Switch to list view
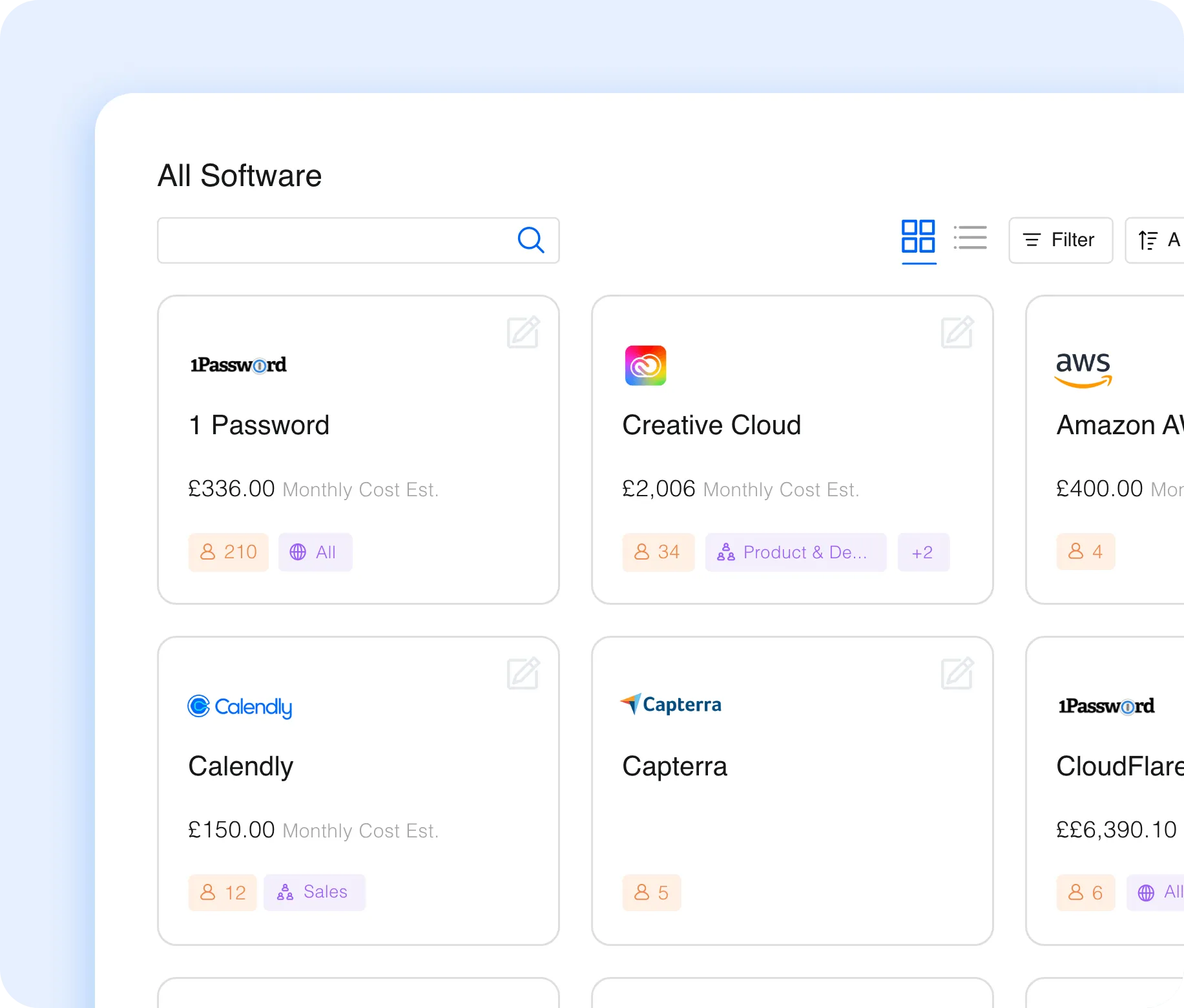The width and height of the screenshot is (1184, 1008). (x=970, y=237)
